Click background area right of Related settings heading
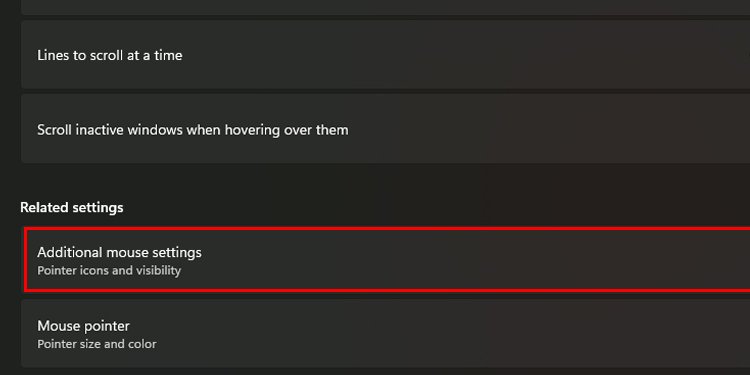The height and width of the screenshot is (375, 750). pos(430,208)
